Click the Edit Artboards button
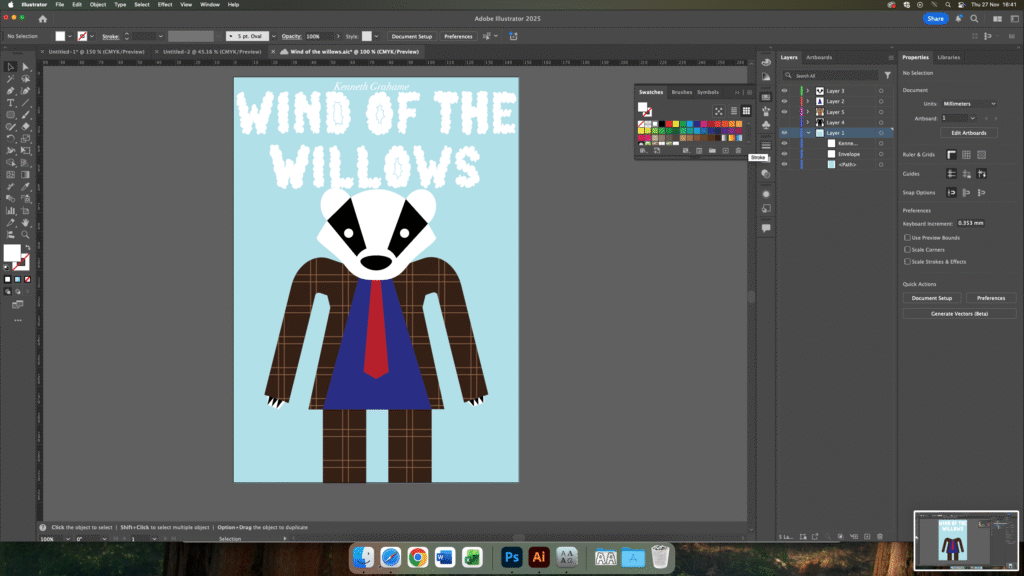This screenshot has height=576, width=1024. (968, 133)
